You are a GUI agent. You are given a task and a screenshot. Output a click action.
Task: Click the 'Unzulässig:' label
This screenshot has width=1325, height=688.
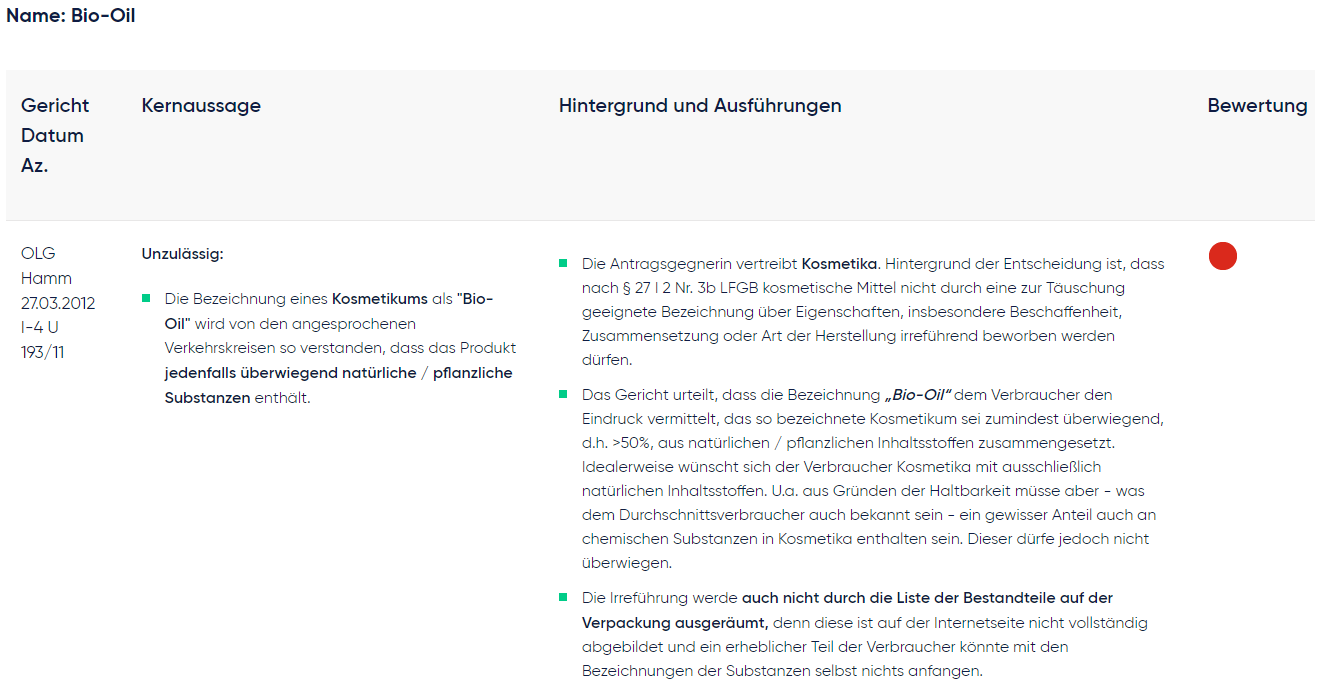pos(183,254)
